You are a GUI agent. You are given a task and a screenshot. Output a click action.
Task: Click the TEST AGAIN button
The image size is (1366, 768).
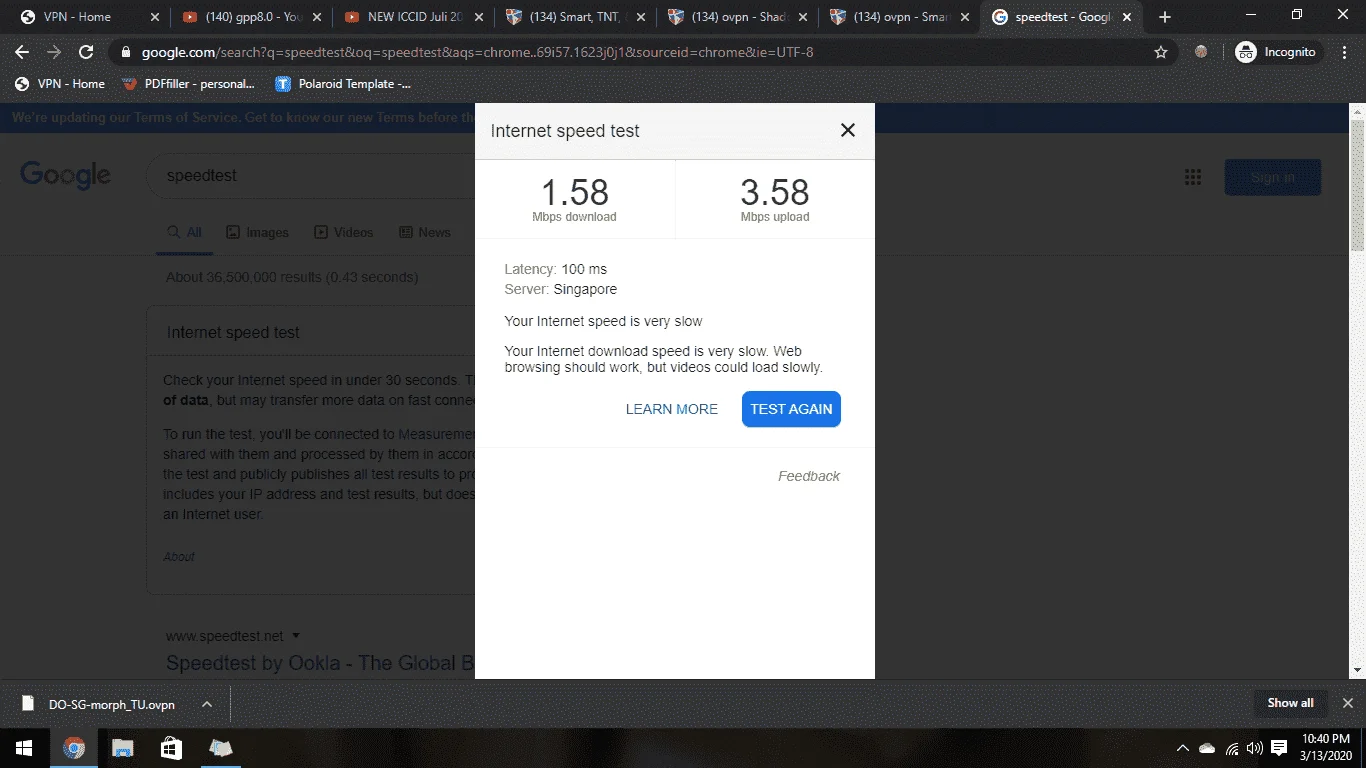pyautogui.click(x=791, y=409)
